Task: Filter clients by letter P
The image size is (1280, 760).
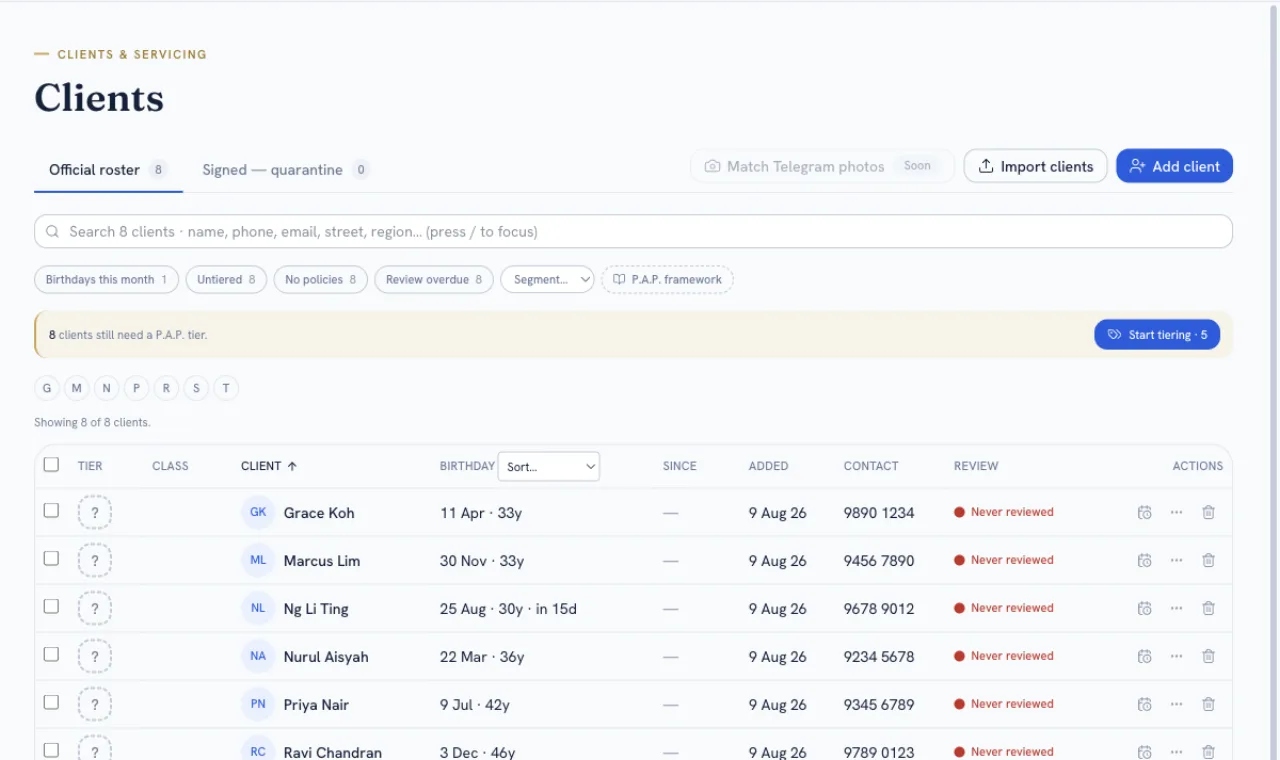Action: (137, 388)
